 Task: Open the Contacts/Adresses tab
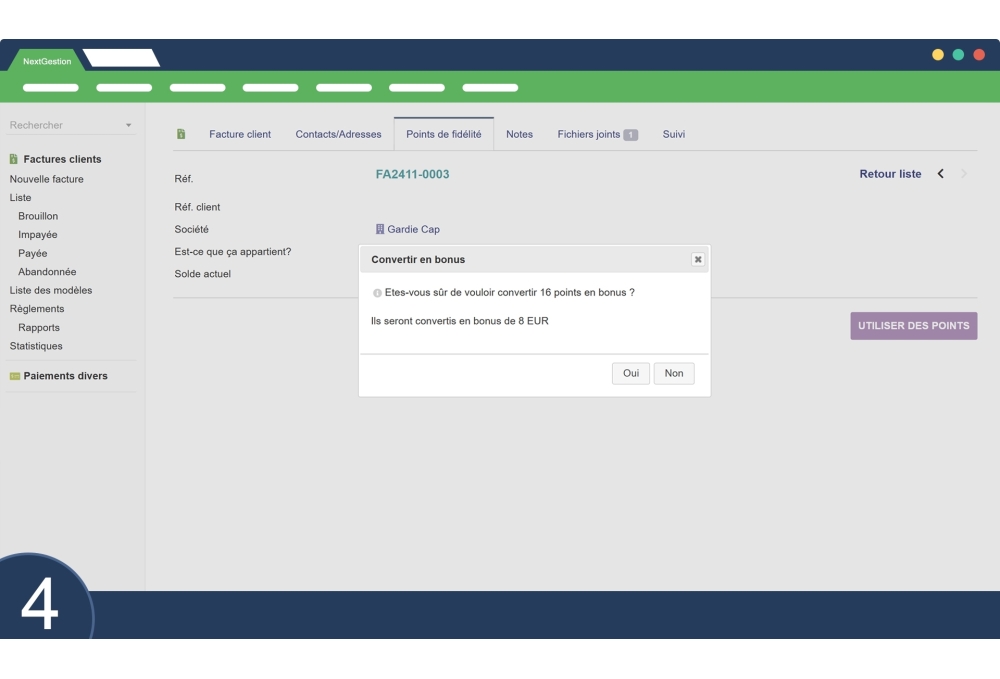(338, 134)
